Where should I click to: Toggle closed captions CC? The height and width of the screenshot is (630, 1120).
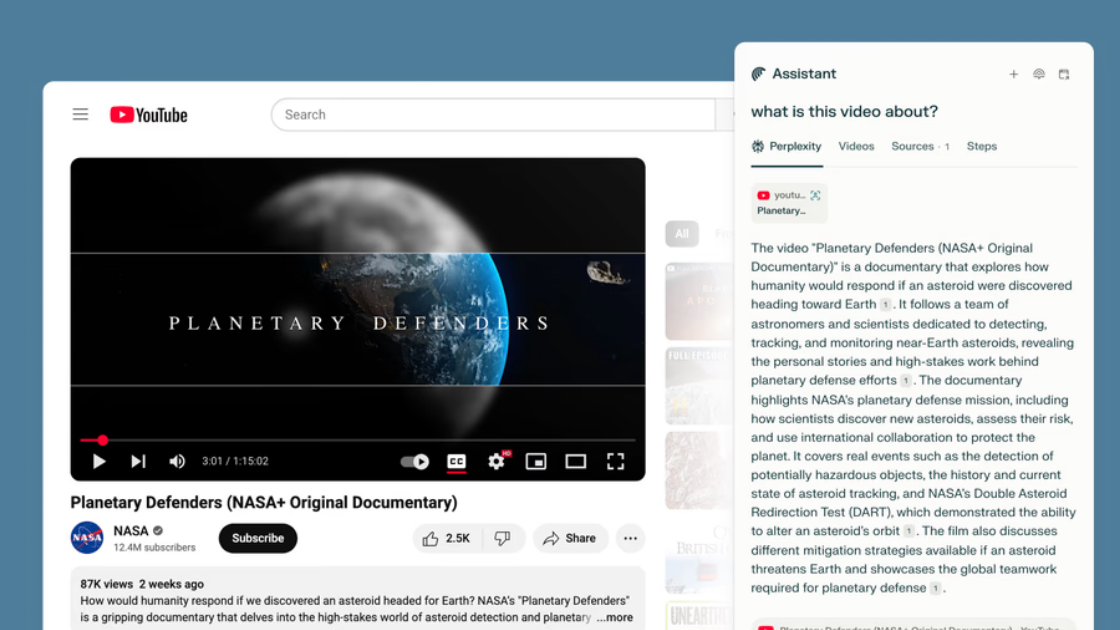click(456, 461)
